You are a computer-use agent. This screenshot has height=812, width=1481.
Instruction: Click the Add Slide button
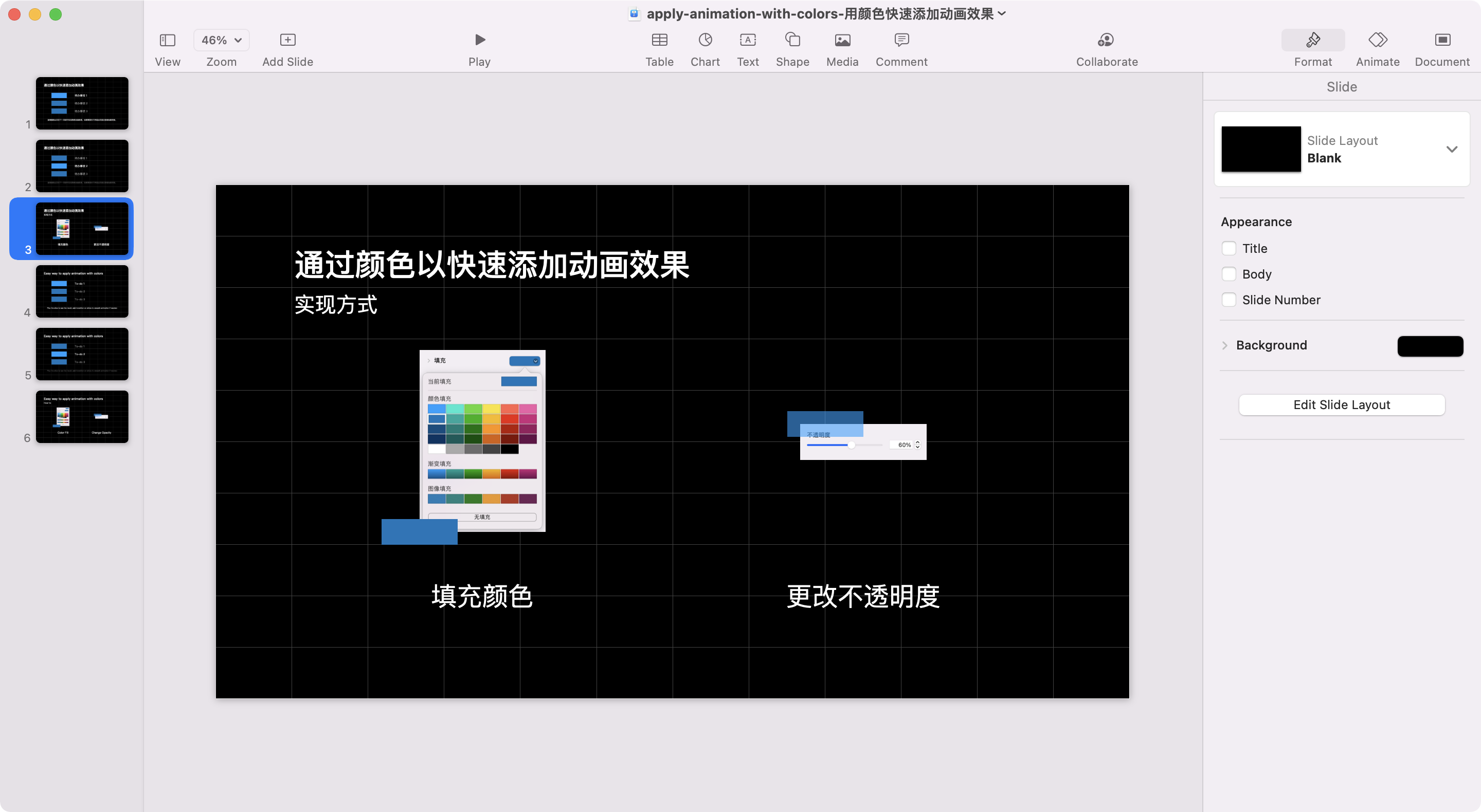pos(287,39)
